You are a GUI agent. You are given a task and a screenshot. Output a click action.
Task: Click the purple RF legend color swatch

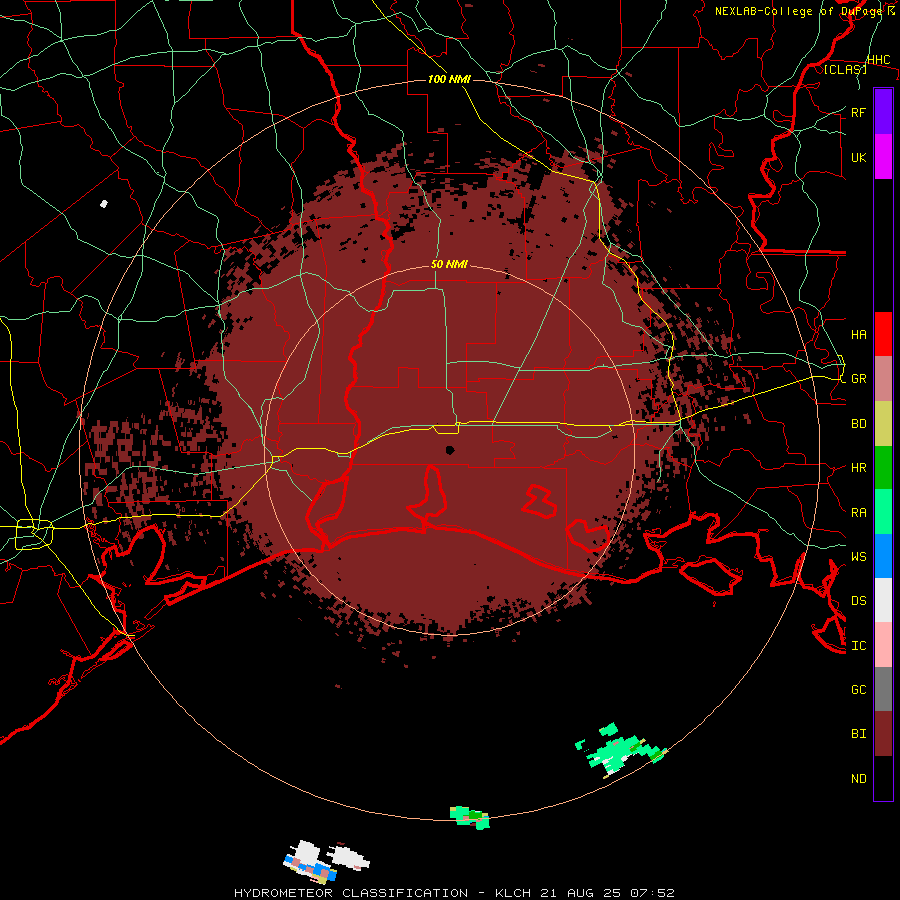pyautogui.click(x=883, y=112)
